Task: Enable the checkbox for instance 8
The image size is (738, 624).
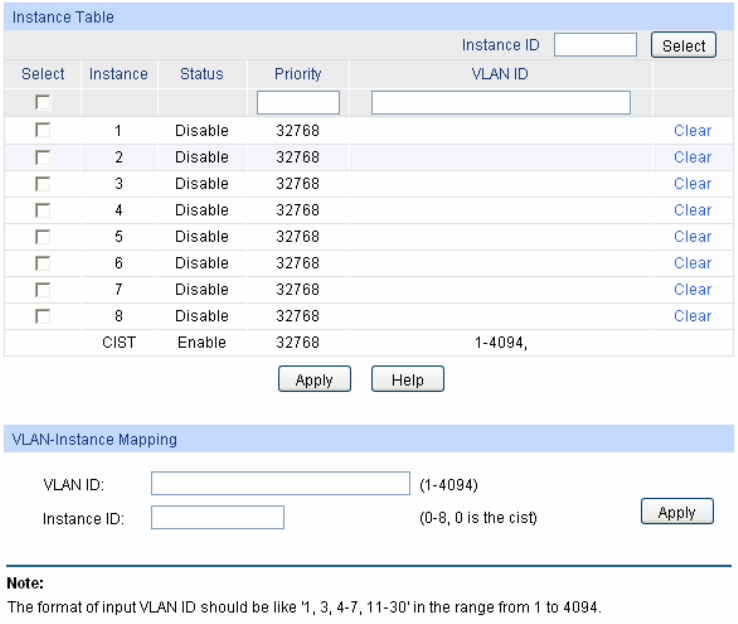Action: coord(43,316)
